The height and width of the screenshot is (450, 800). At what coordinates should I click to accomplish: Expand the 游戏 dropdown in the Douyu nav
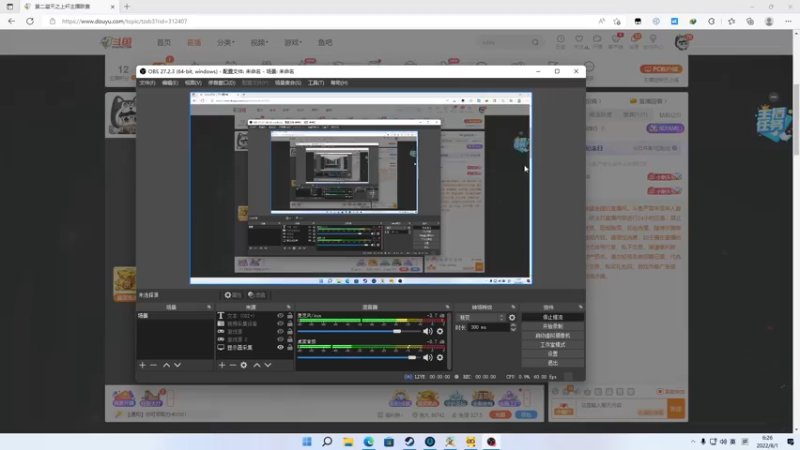point(293,42)
